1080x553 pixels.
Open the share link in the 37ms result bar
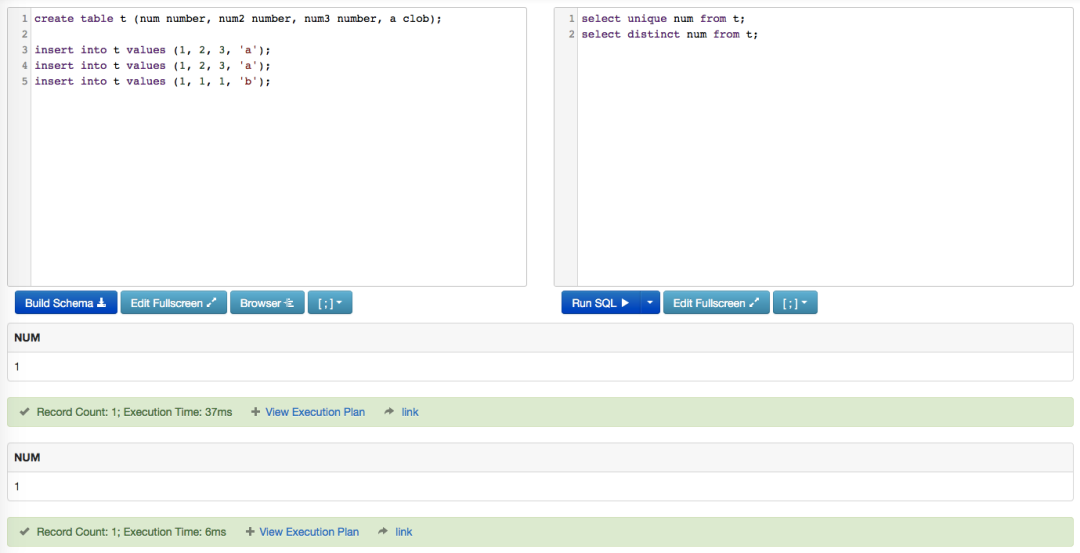(x=409, y=412)
